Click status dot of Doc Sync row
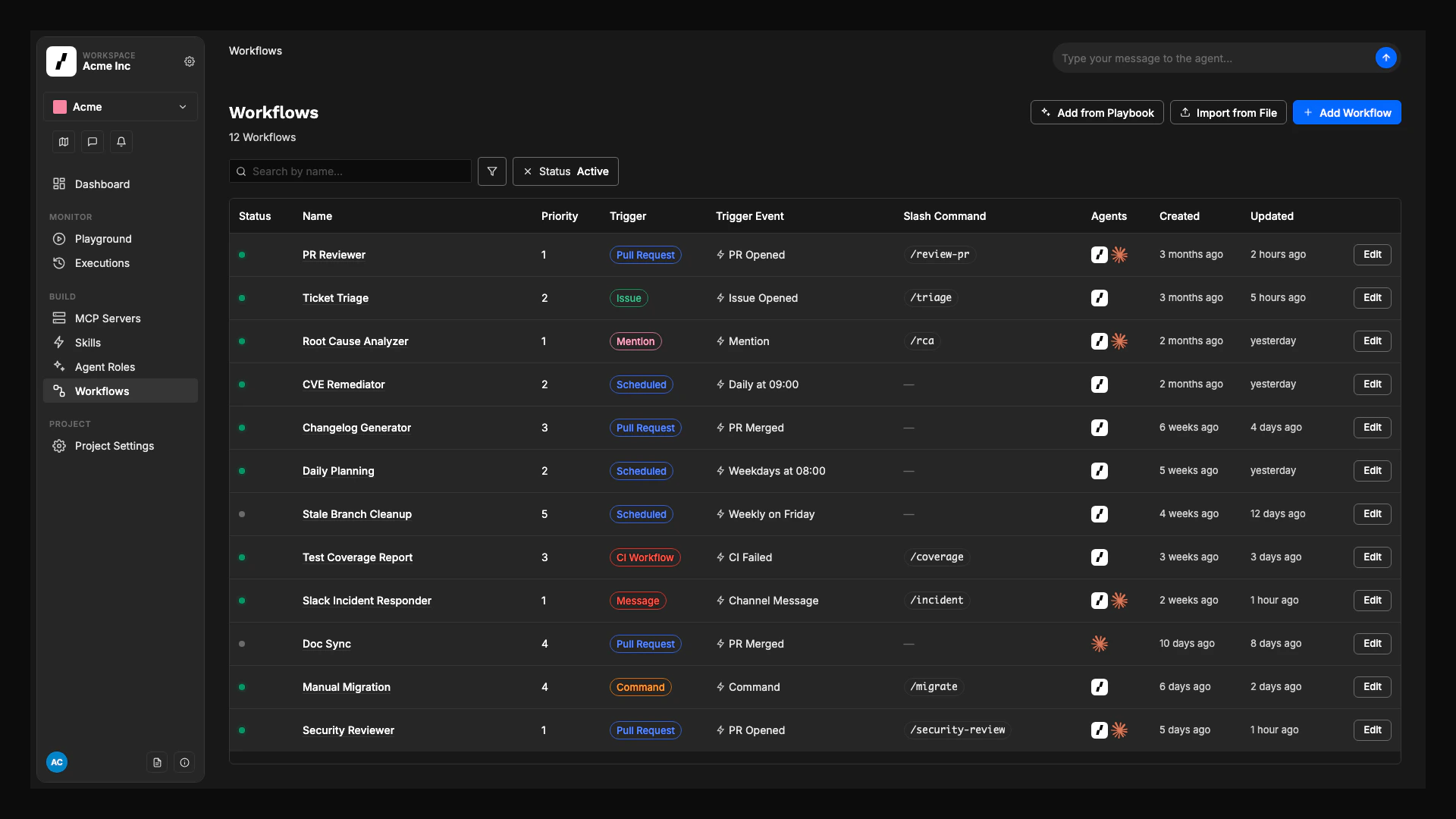Viewport: 1456px width, 819px height. [x=242, y=644]
